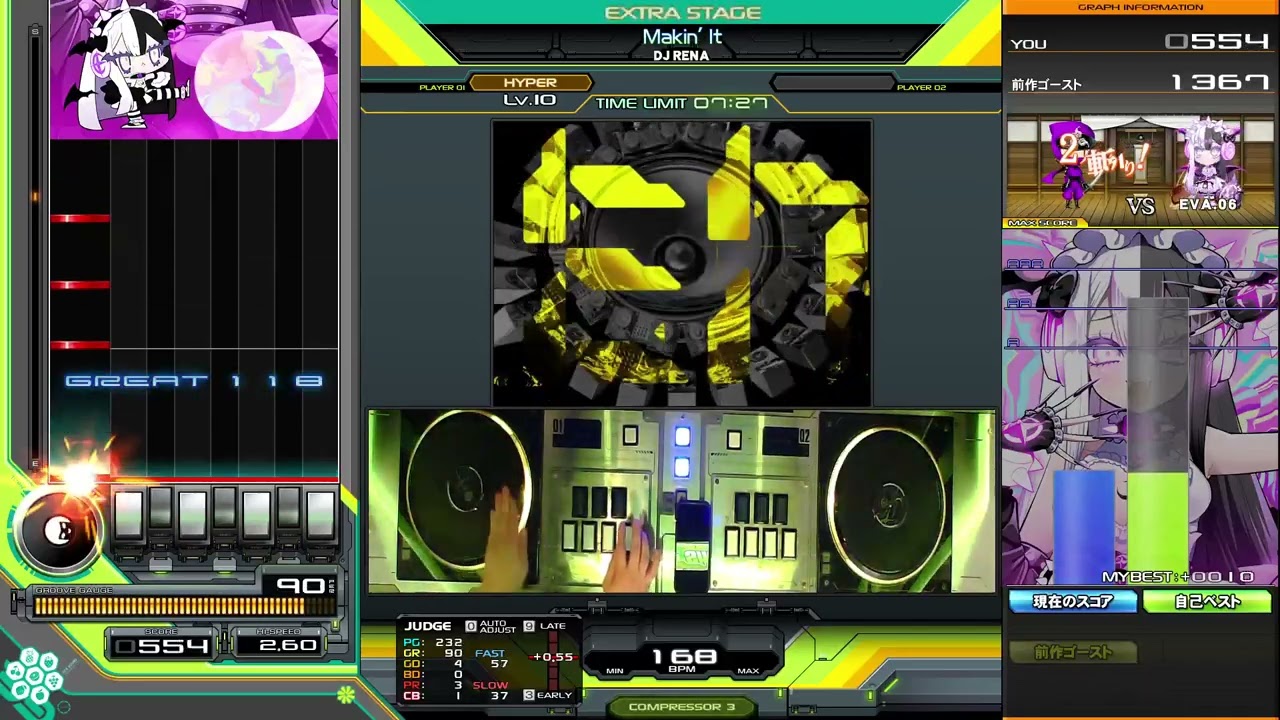Click the 90 percent gauge value
The image size is (1280, 720).
(x=300, y=586)
